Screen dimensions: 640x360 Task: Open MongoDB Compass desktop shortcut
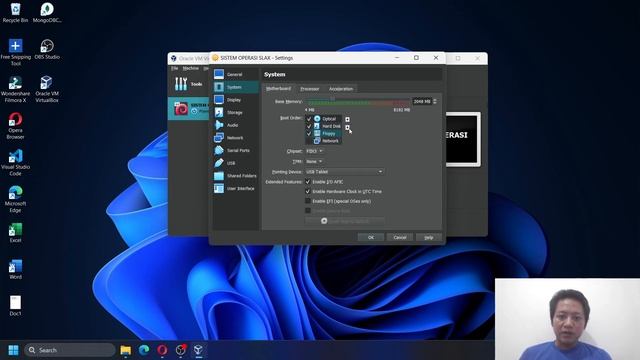[47, 12]
